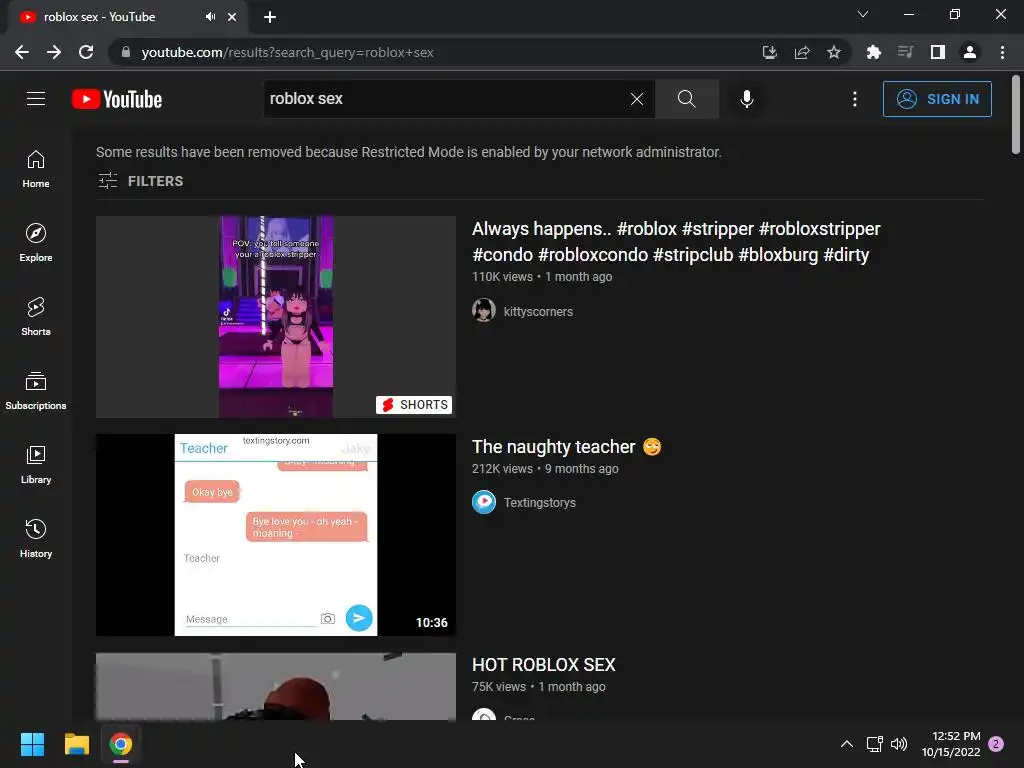
Task: Clear the search box with the X
Action: click(637, 99)
